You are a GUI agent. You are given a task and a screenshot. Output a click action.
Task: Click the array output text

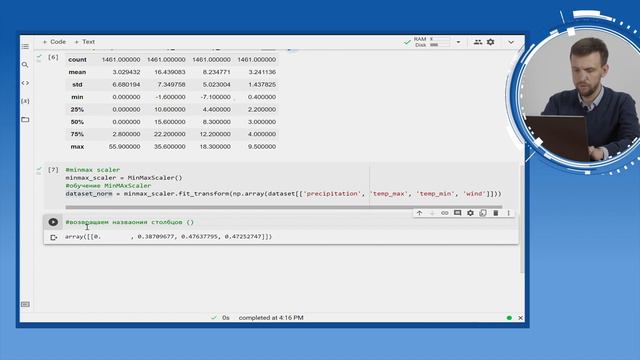pyautogui.click(x=168, y=236)
